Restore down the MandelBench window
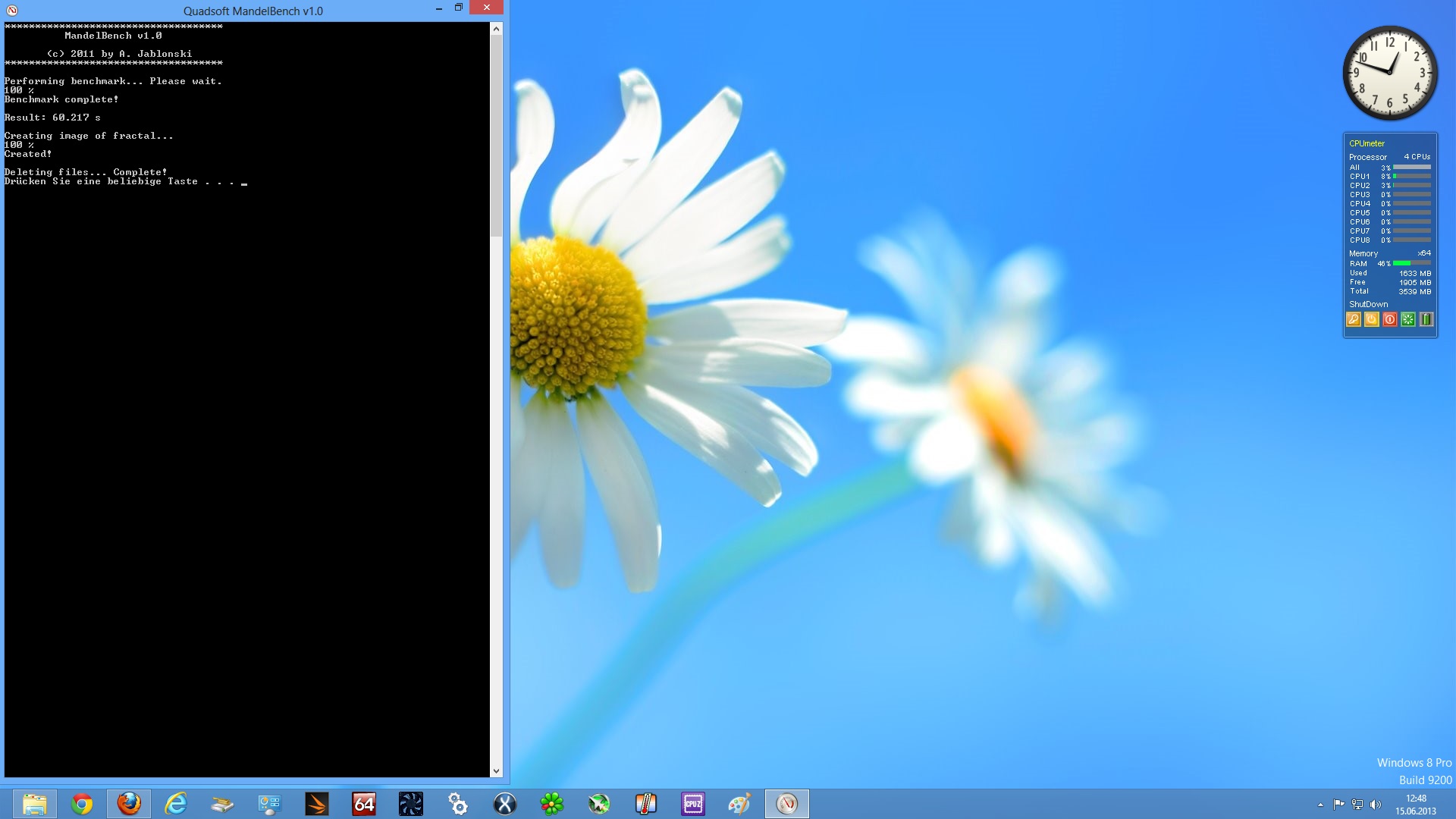The image size is (1456, 819). pyautogui.click(x=458, y=8)
